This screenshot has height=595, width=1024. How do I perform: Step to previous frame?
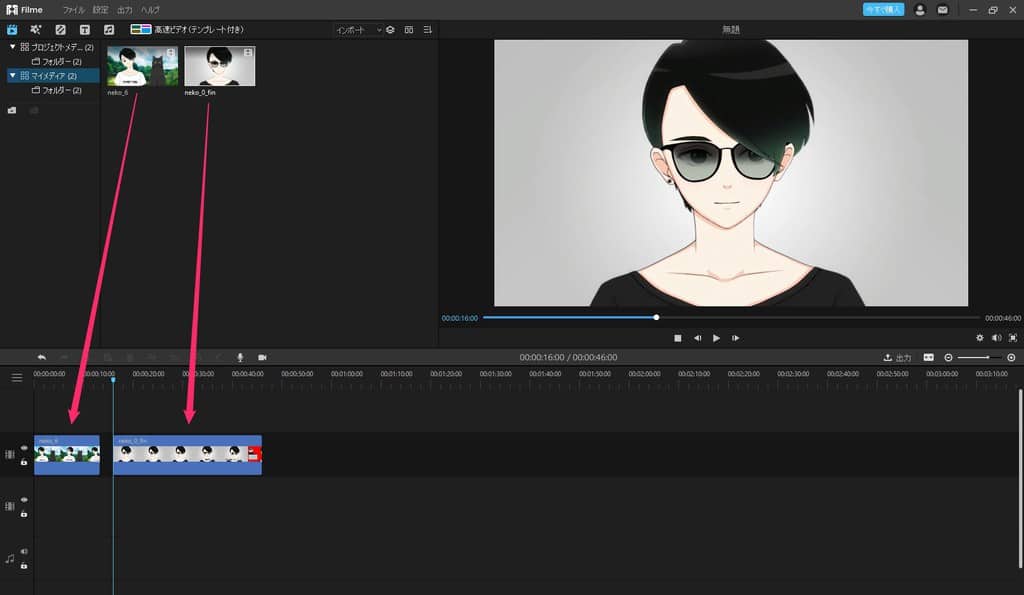tap(697, 338)
